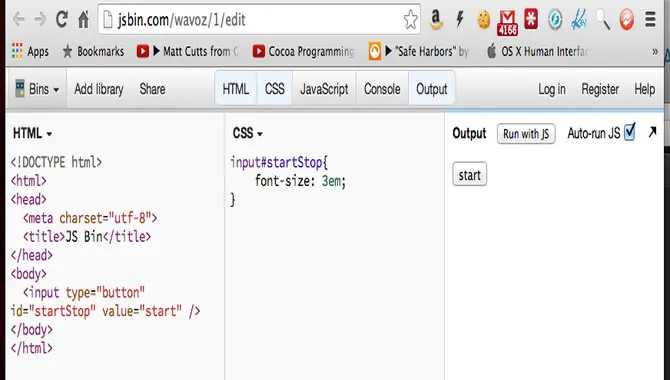Click the "<meta charset" code line
This screenshot has height=380, width=670.
(90, 218)
